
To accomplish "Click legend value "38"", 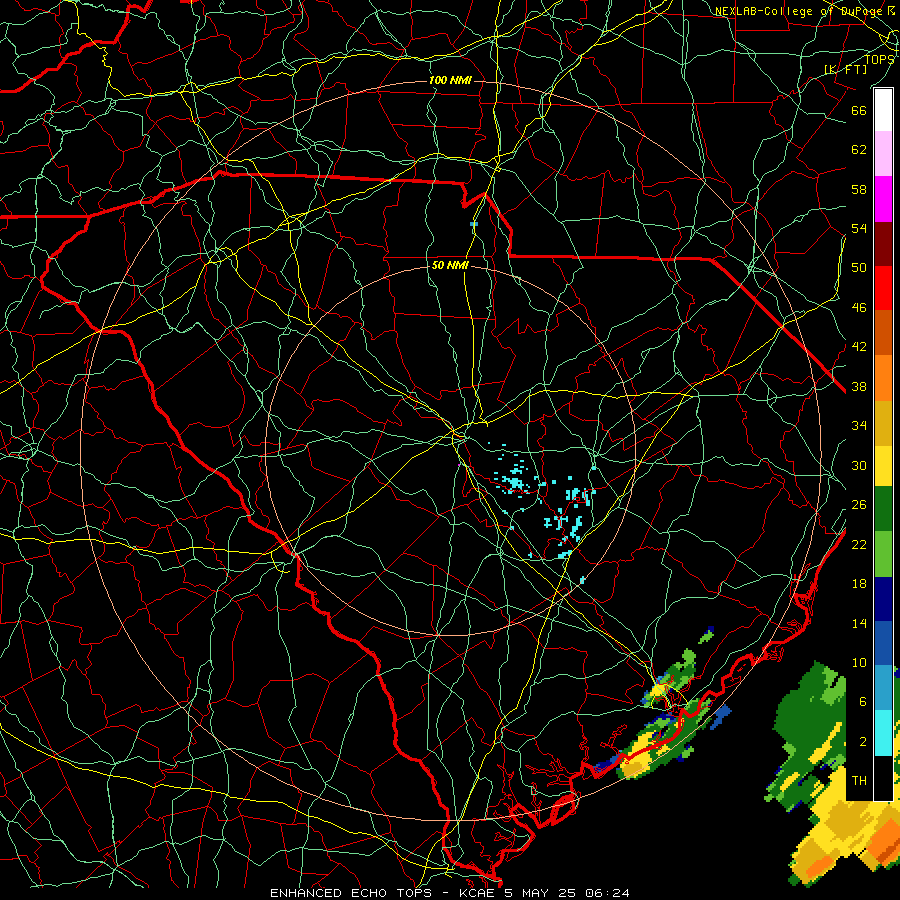I will (859, 386).
